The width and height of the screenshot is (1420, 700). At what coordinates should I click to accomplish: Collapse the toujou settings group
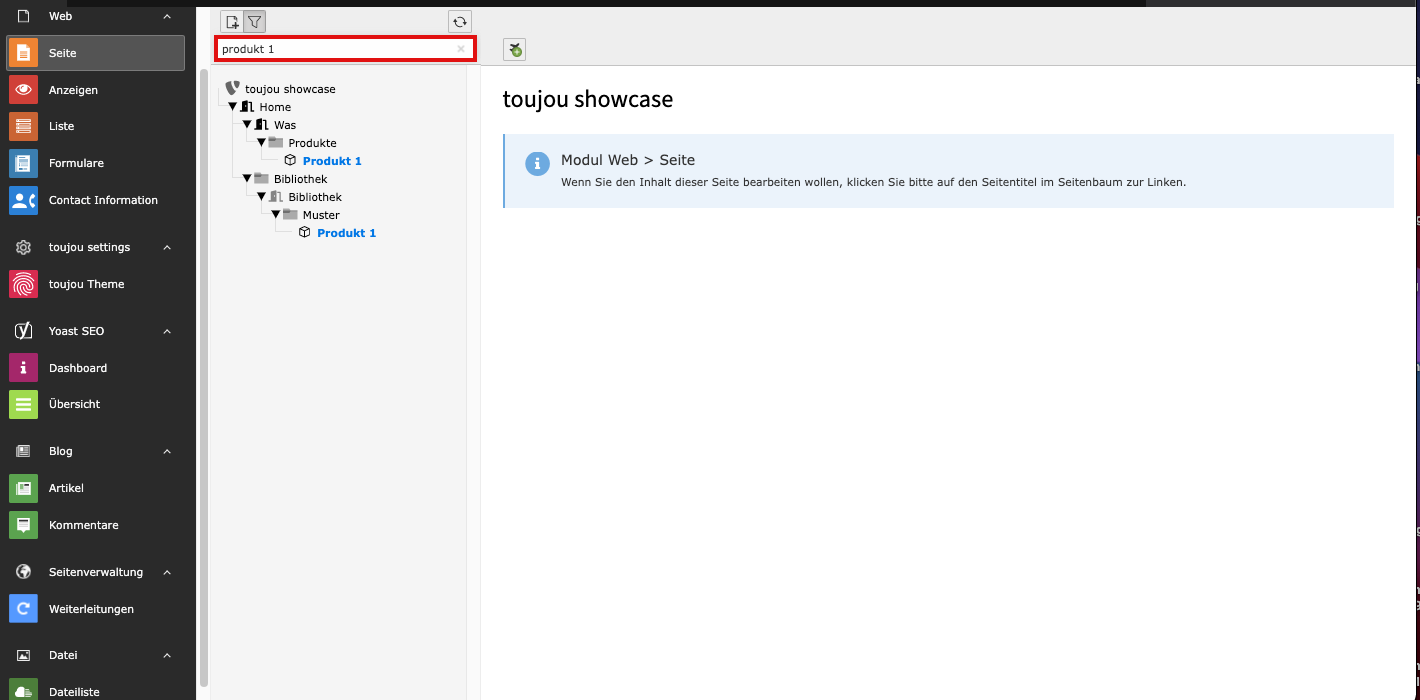pyautogui.click(x=167, y=247)
